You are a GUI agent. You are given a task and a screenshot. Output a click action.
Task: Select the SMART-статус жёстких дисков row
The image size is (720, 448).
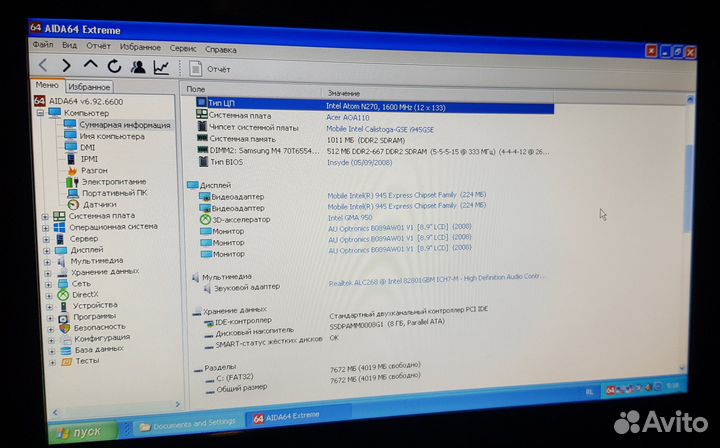[273, 341]
